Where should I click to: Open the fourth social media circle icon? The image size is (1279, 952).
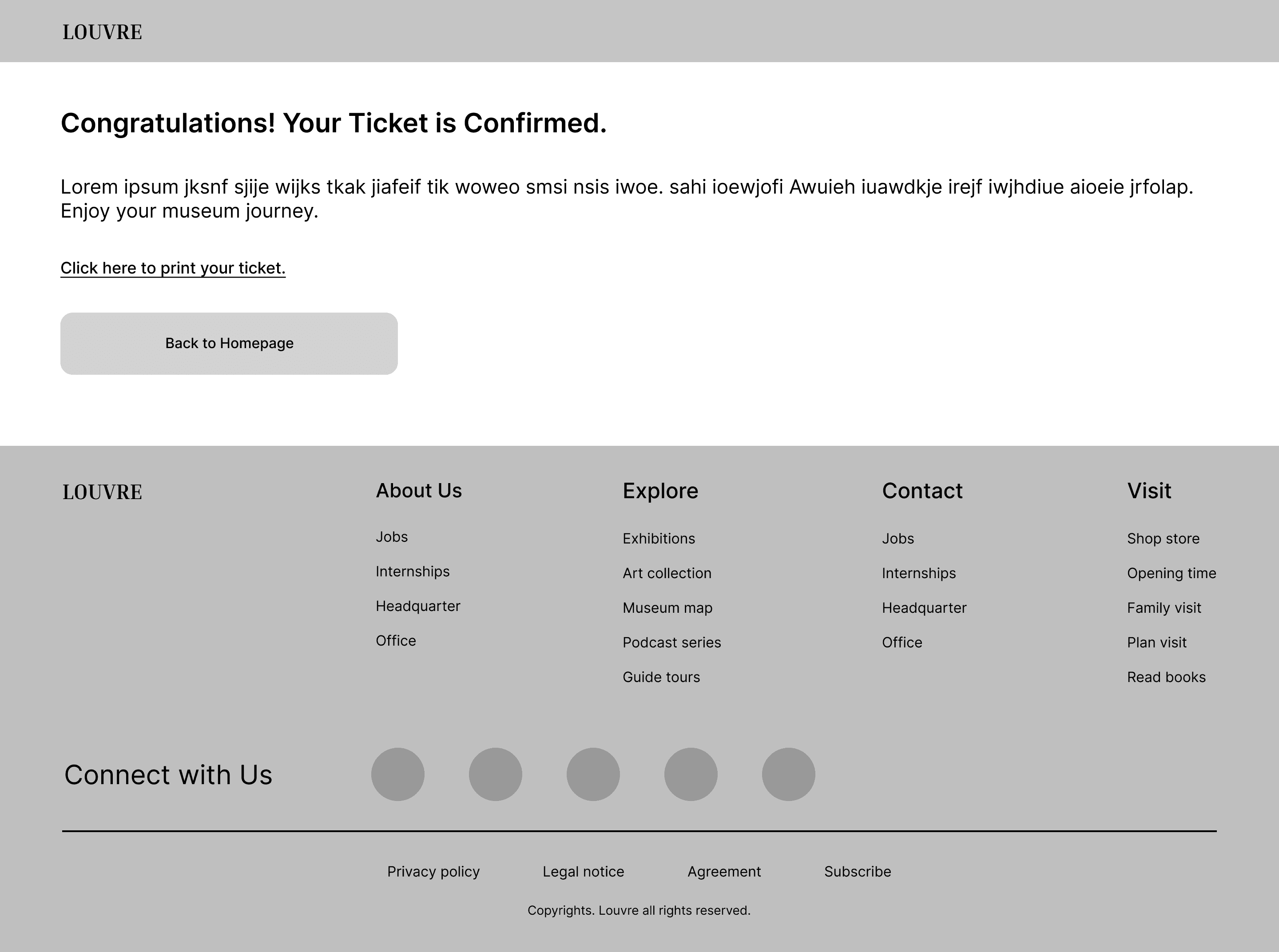[x=691, y=774]
